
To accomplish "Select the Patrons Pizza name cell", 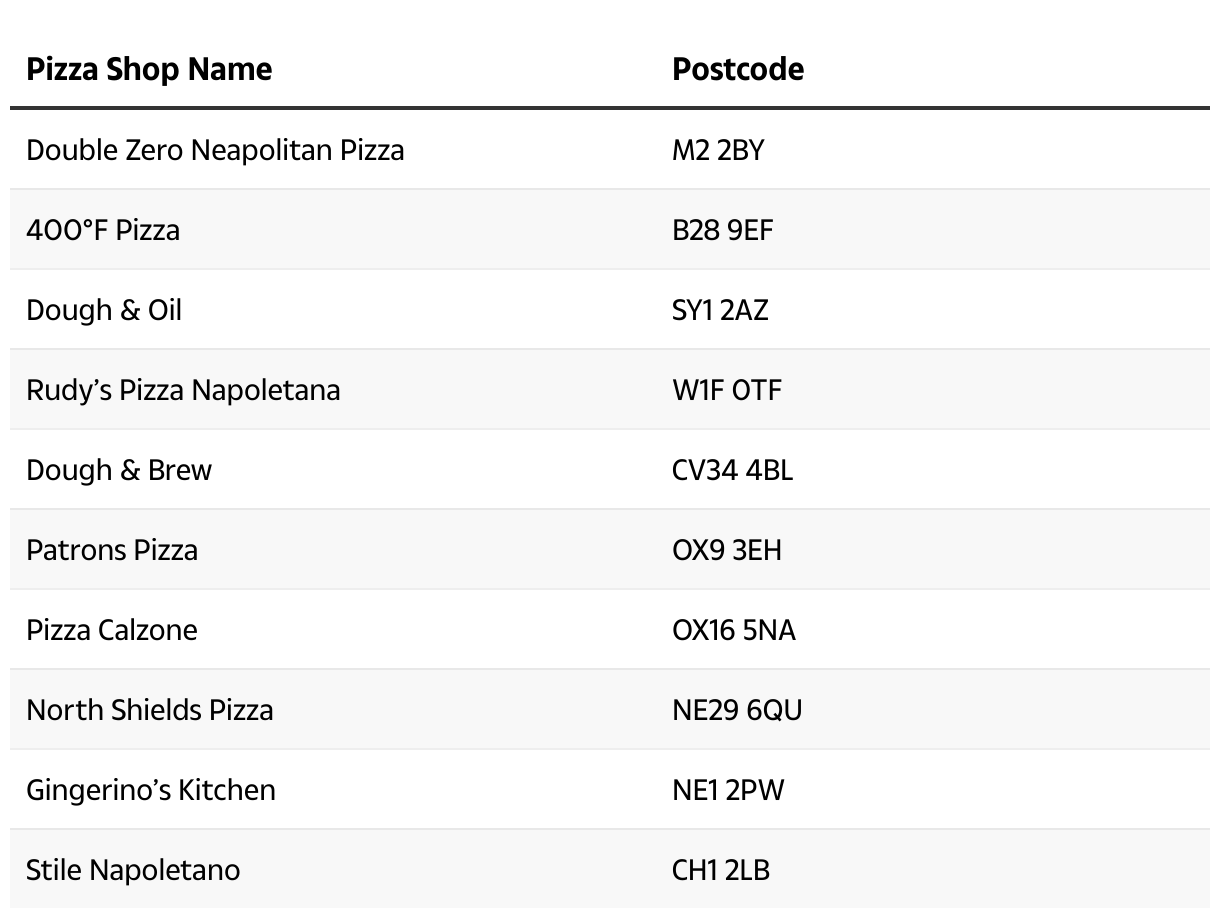I will click(112, 550).
